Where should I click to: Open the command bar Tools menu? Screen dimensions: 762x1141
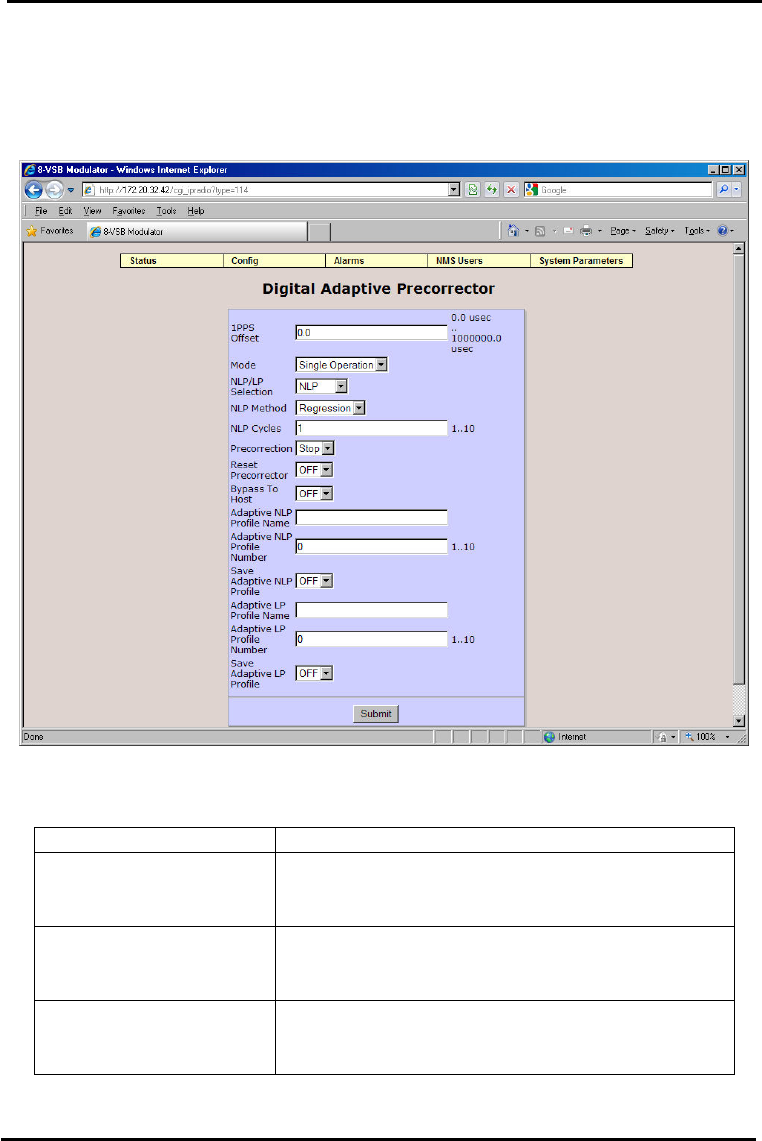click(697, 231)
